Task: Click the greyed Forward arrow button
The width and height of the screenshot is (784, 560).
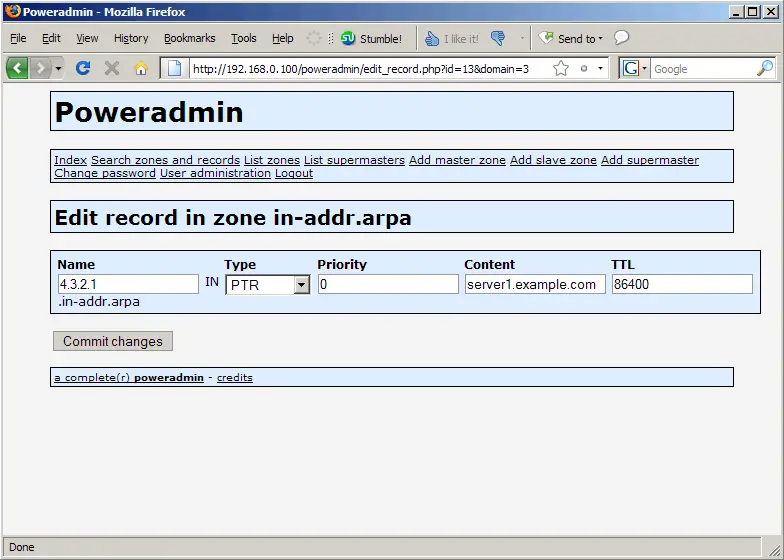Action: click(x=40, y=68)
